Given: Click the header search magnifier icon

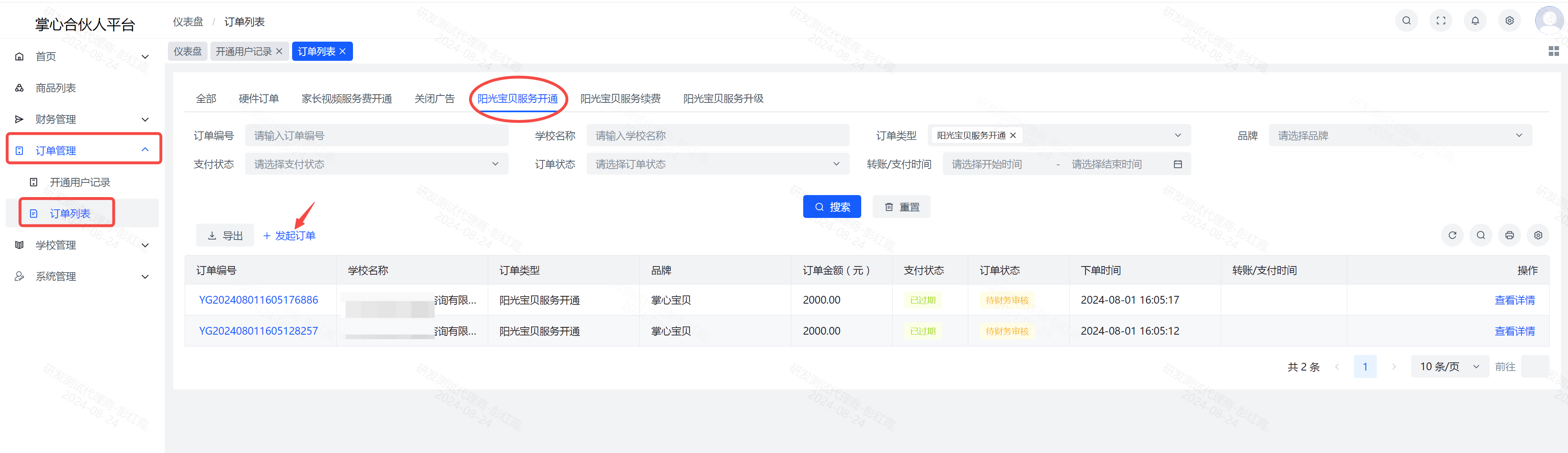Looking at the screenshot, I should click(x=1406, y=21).
